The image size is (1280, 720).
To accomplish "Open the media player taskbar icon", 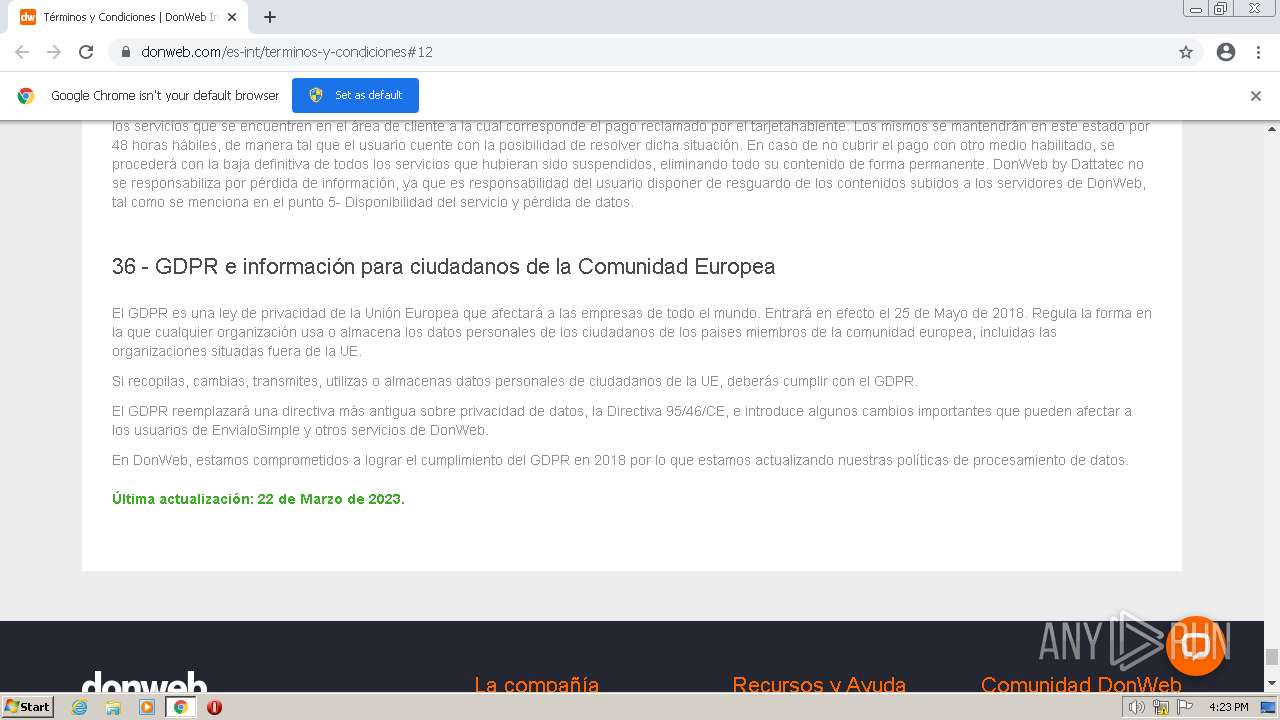I will [147, 707].
